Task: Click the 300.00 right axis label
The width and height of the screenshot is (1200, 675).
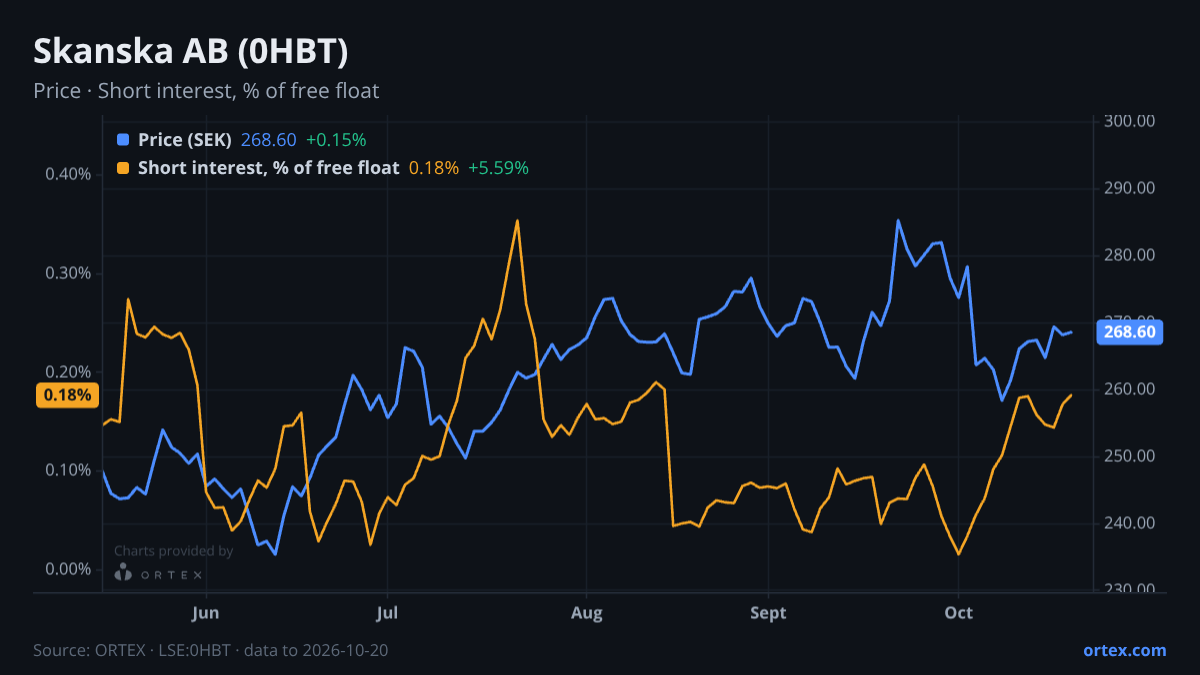Action: click(1130, 121)
